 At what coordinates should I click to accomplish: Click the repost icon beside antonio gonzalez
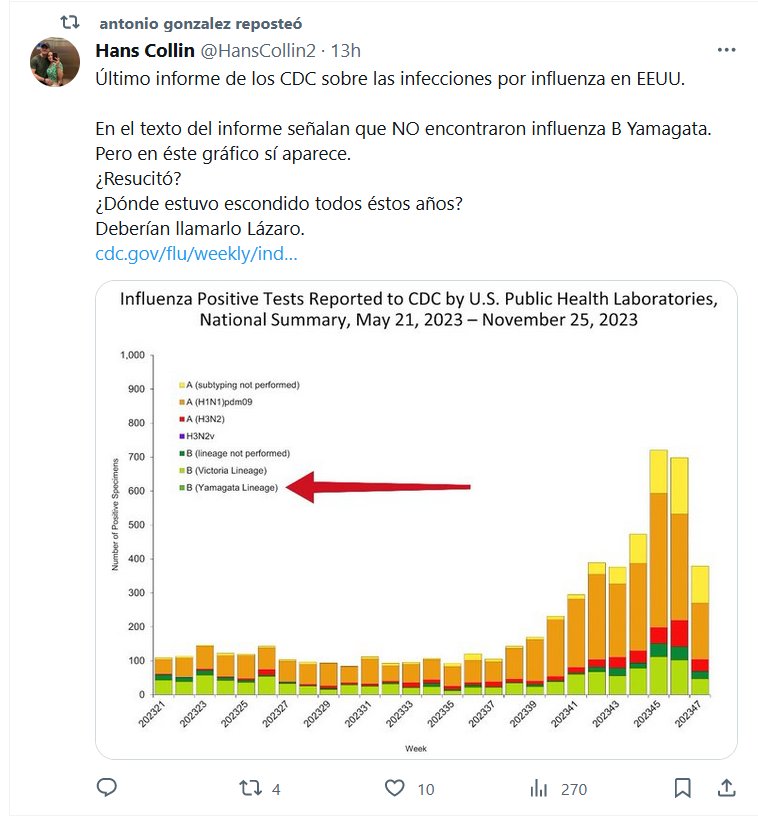tap(70, 22)
